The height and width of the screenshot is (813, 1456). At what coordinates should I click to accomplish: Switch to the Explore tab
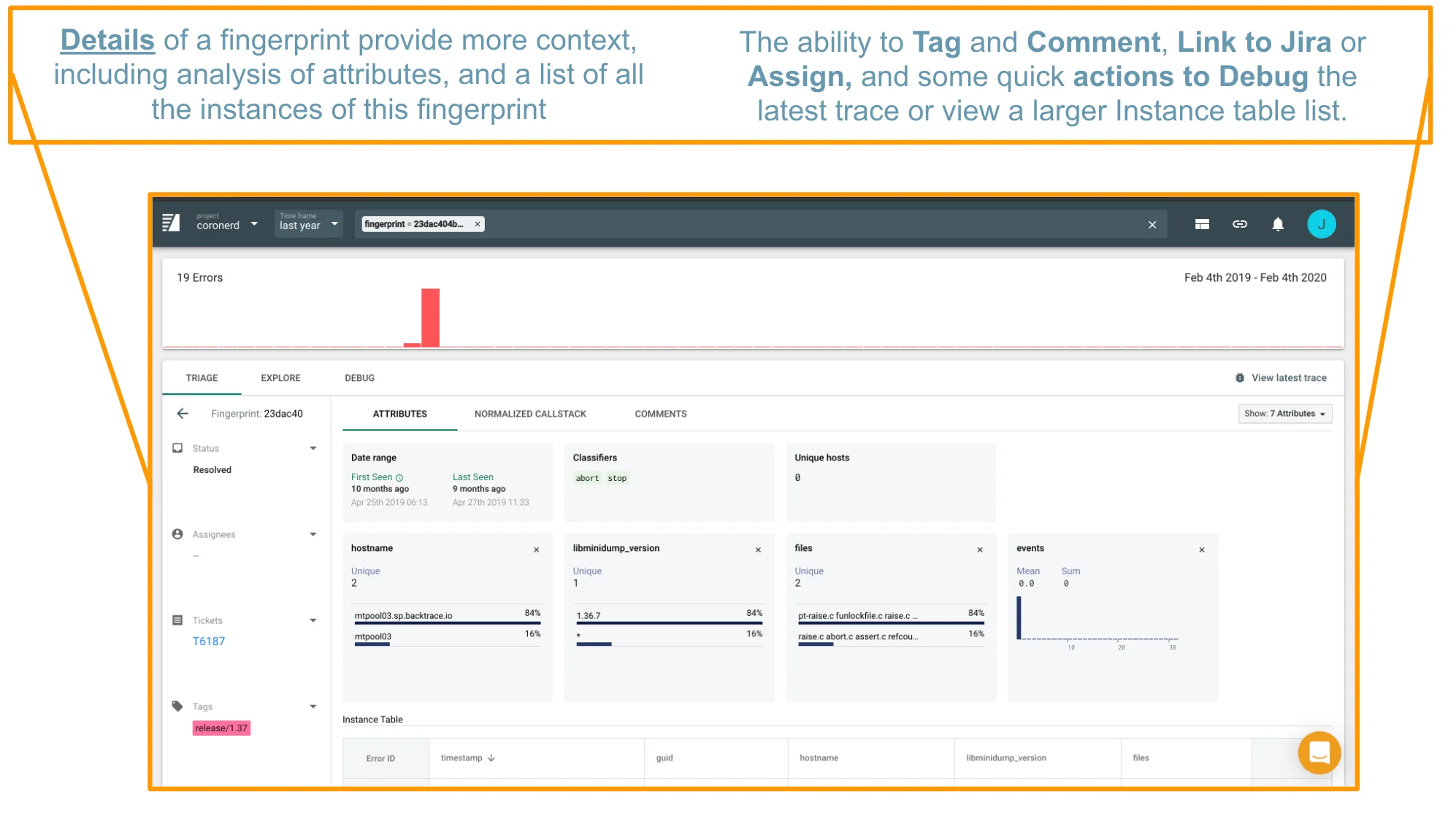click(x=280, y=377)
